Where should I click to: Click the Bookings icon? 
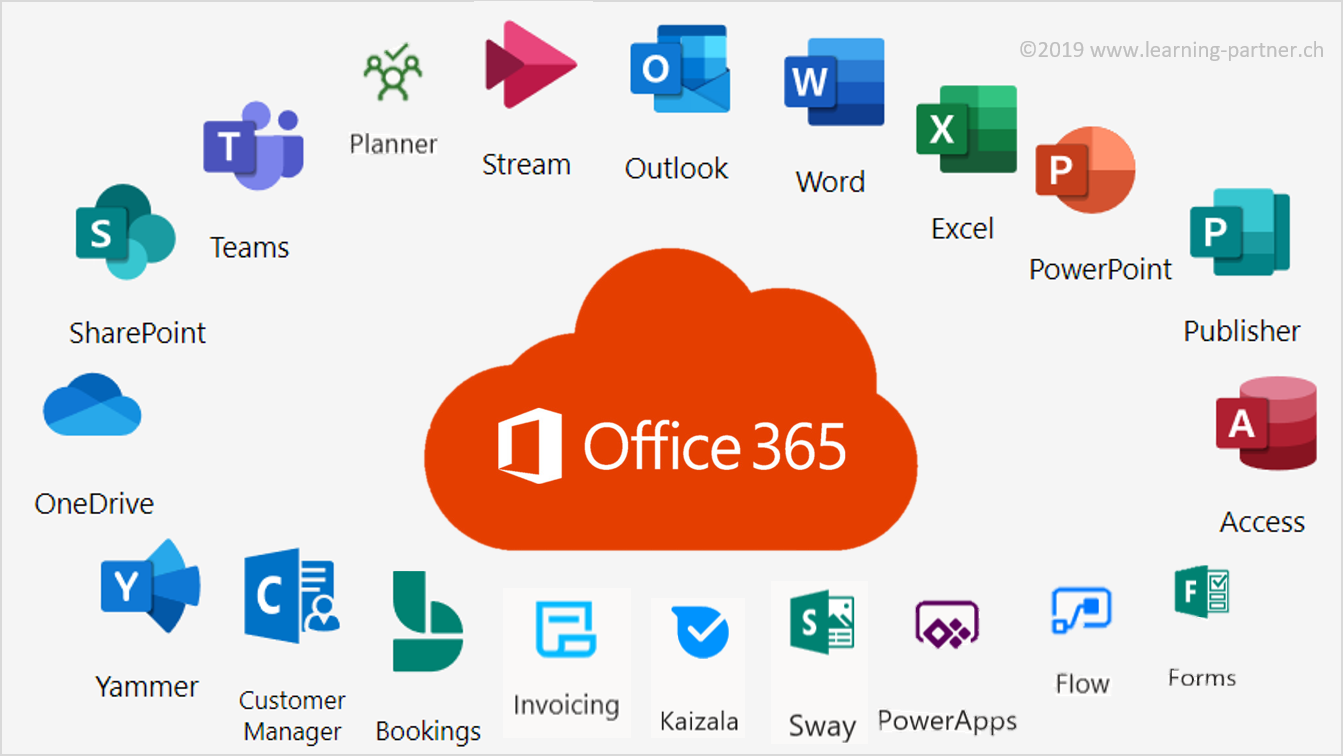(x=427, y=622)
